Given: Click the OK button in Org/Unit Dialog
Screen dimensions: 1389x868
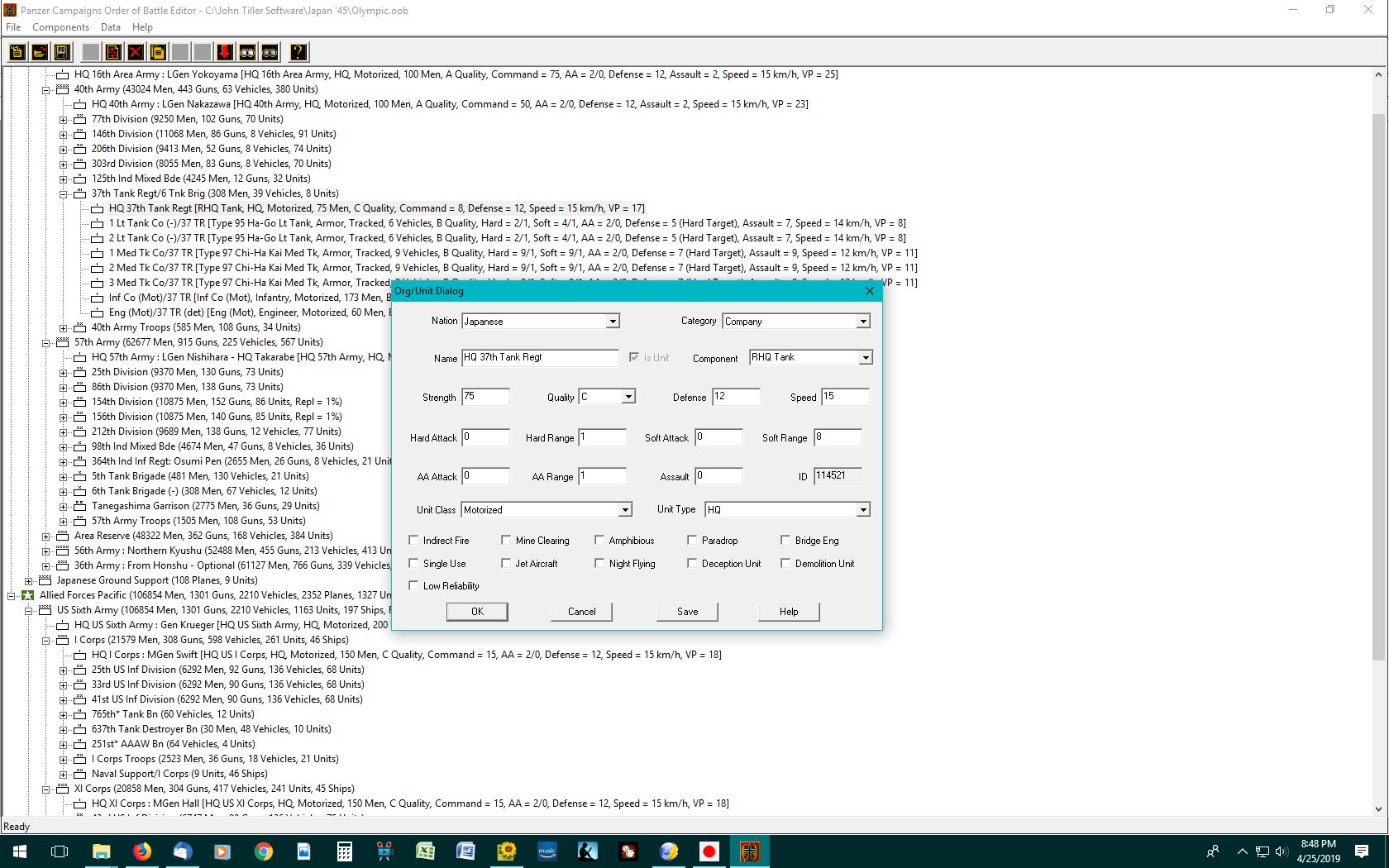Looking at the screenshot, I should click(x=477, y=612).
